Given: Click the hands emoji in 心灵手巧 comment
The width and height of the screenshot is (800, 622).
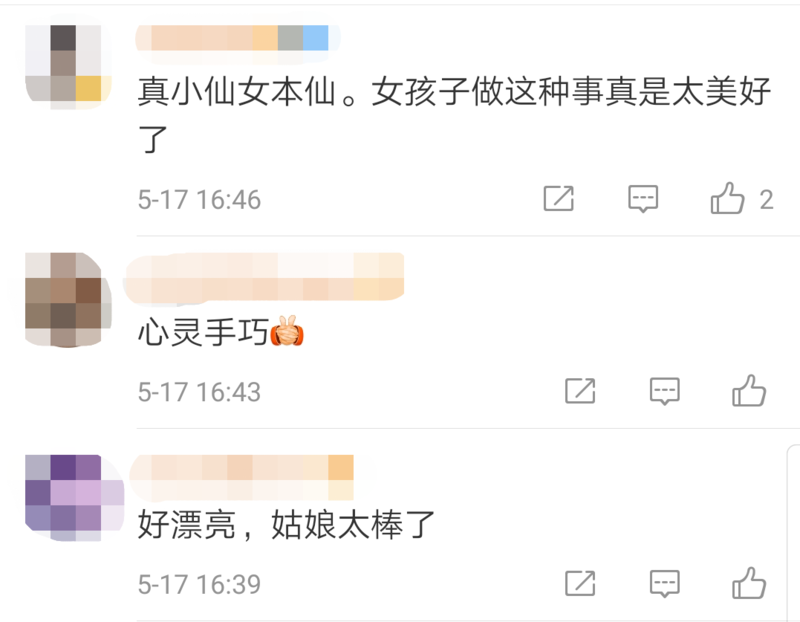Looking at the screenshot, I should (287, 331).
